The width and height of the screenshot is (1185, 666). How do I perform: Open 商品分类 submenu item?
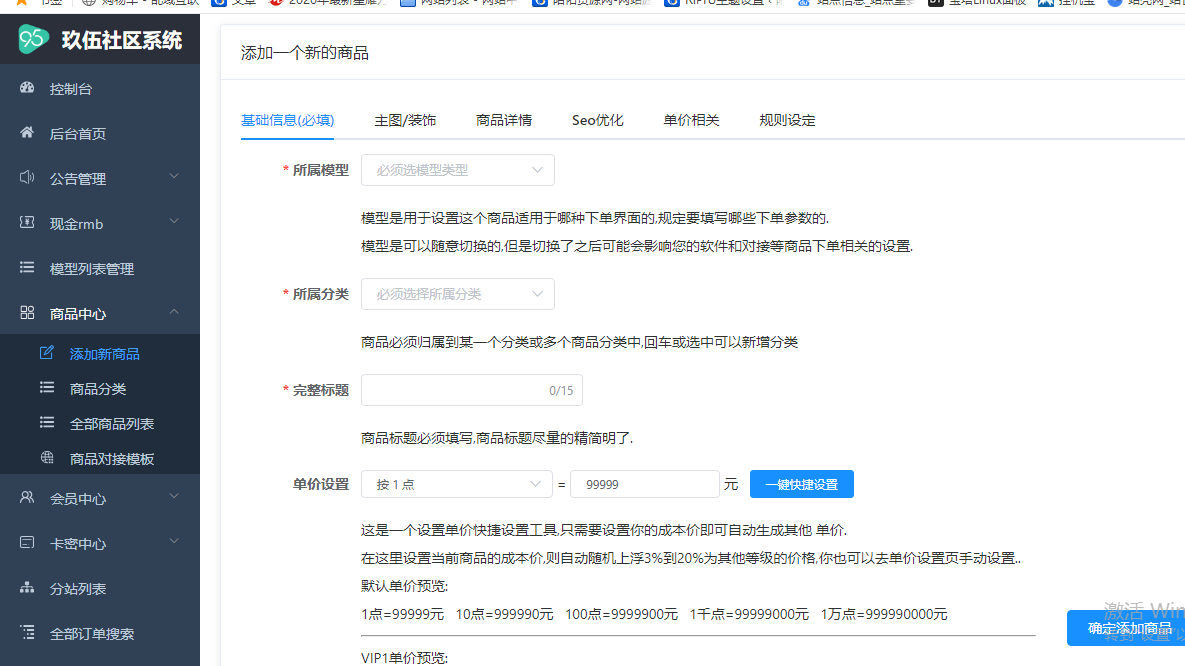pyautogui.click(x=100, y=389)
